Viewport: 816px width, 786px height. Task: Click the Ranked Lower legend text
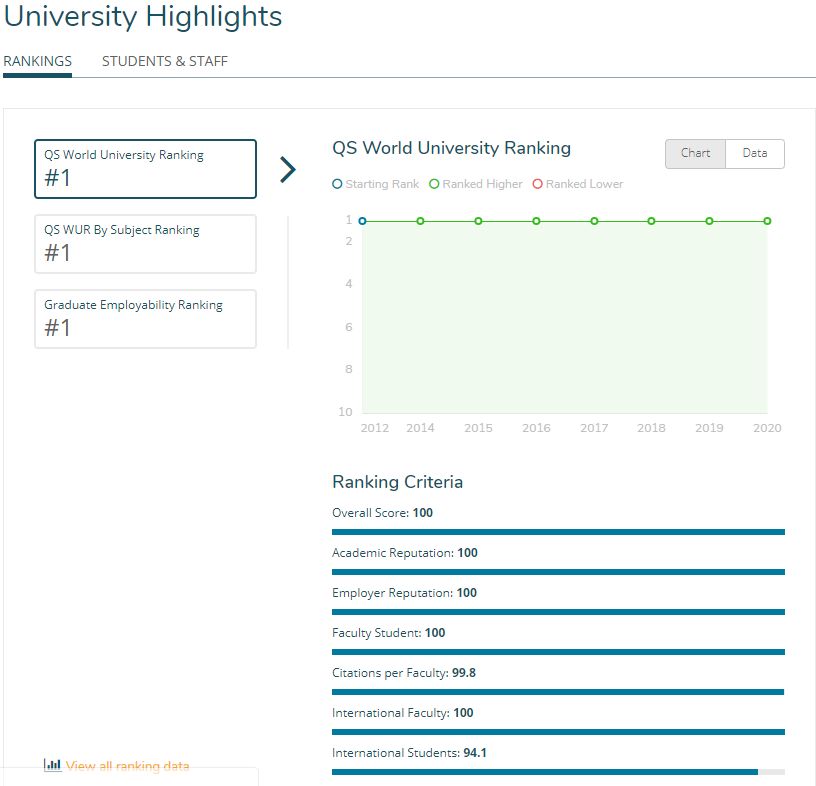(584, 184)
